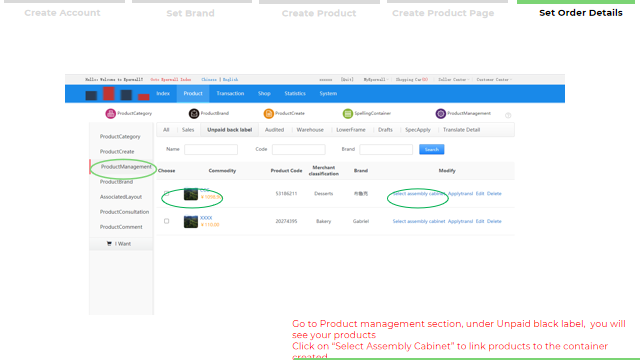Select the Unpaid back label tab

(229, 130)
